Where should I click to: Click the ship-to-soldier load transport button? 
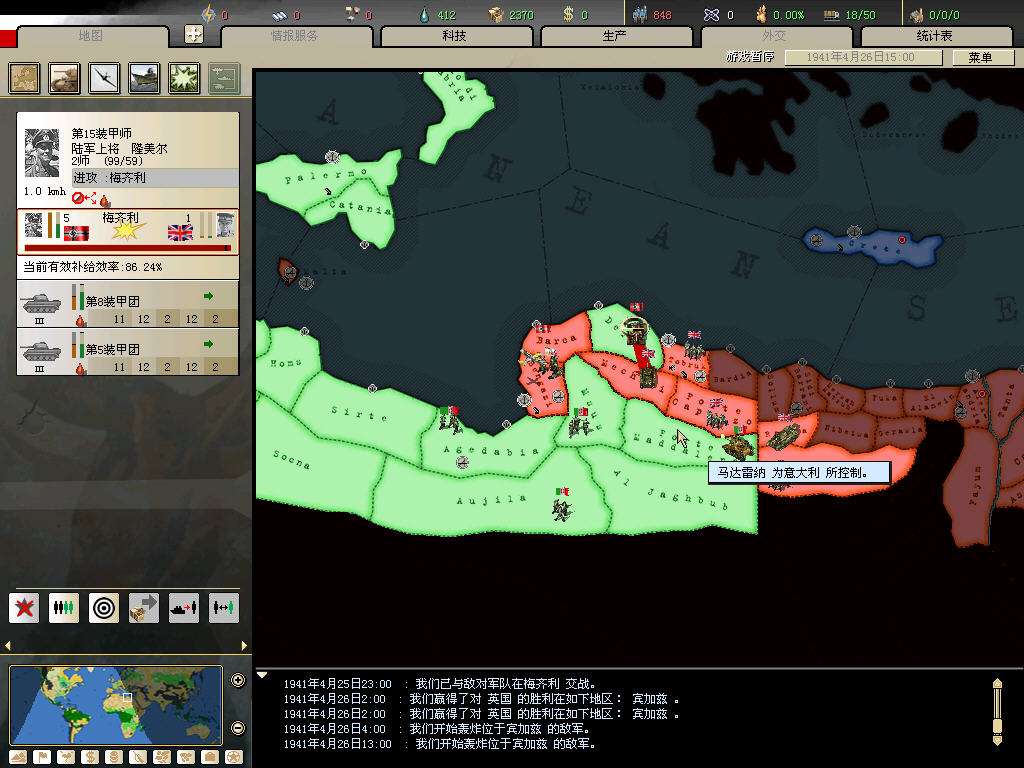click(x=184, y=608)
